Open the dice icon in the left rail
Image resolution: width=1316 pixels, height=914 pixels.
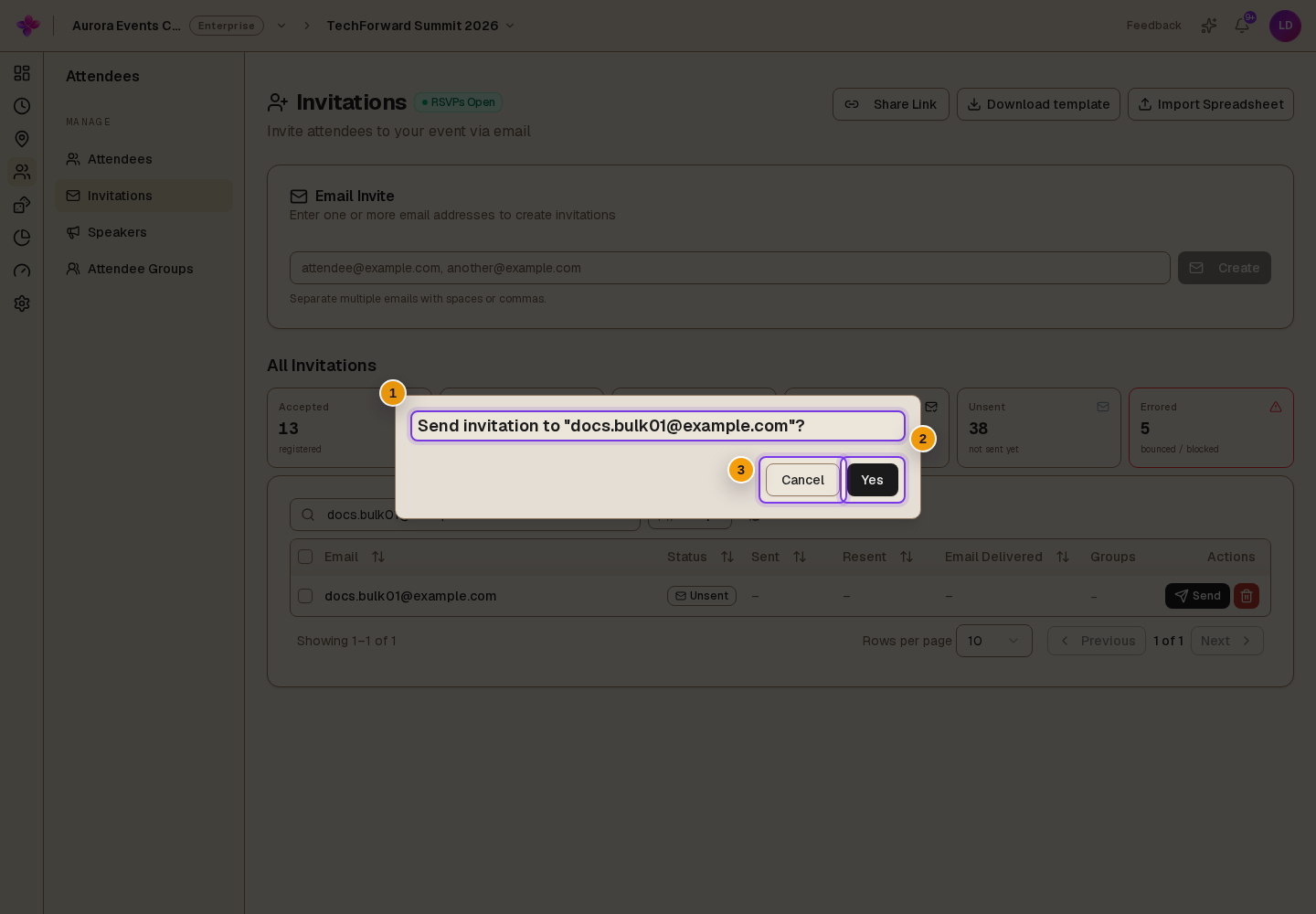point(22,205)
